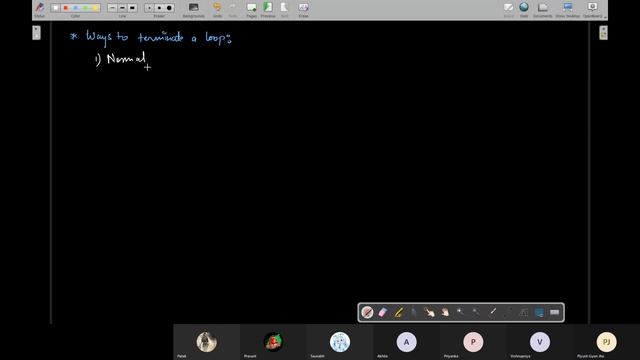Select the Zoom in magnifier
The width and height of the screenshot is (640, 360).
[461, 313]
